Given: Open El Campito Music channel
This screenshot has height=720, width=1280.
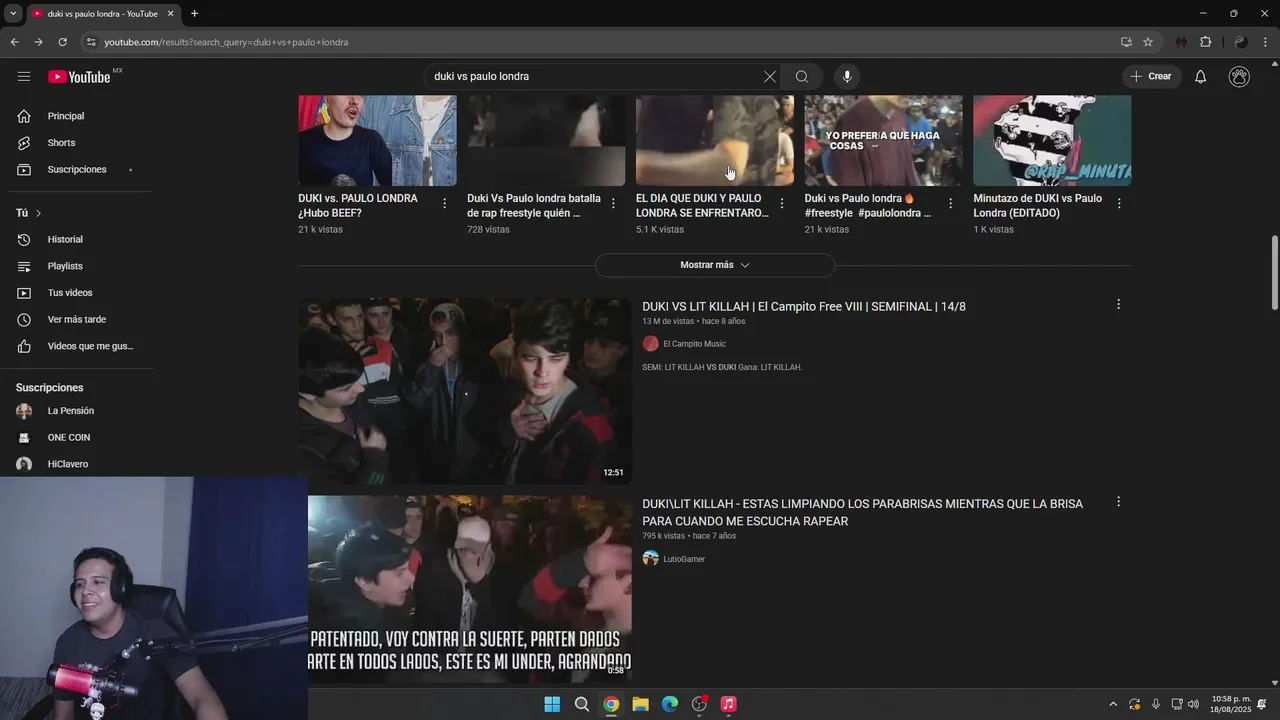Looking at the screenshot, I should tap(694, 344).
